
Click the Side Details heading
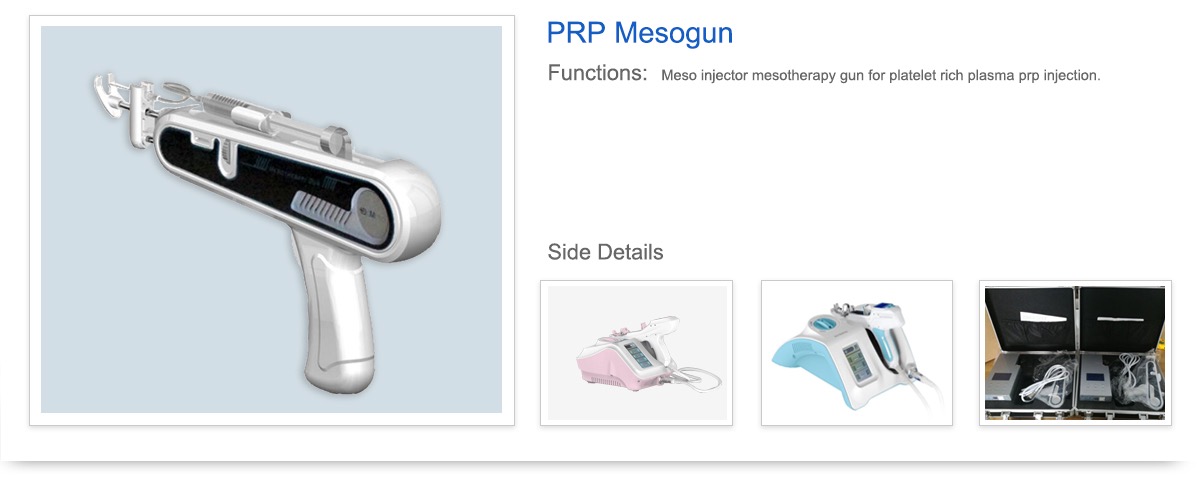tap(605, 252)
